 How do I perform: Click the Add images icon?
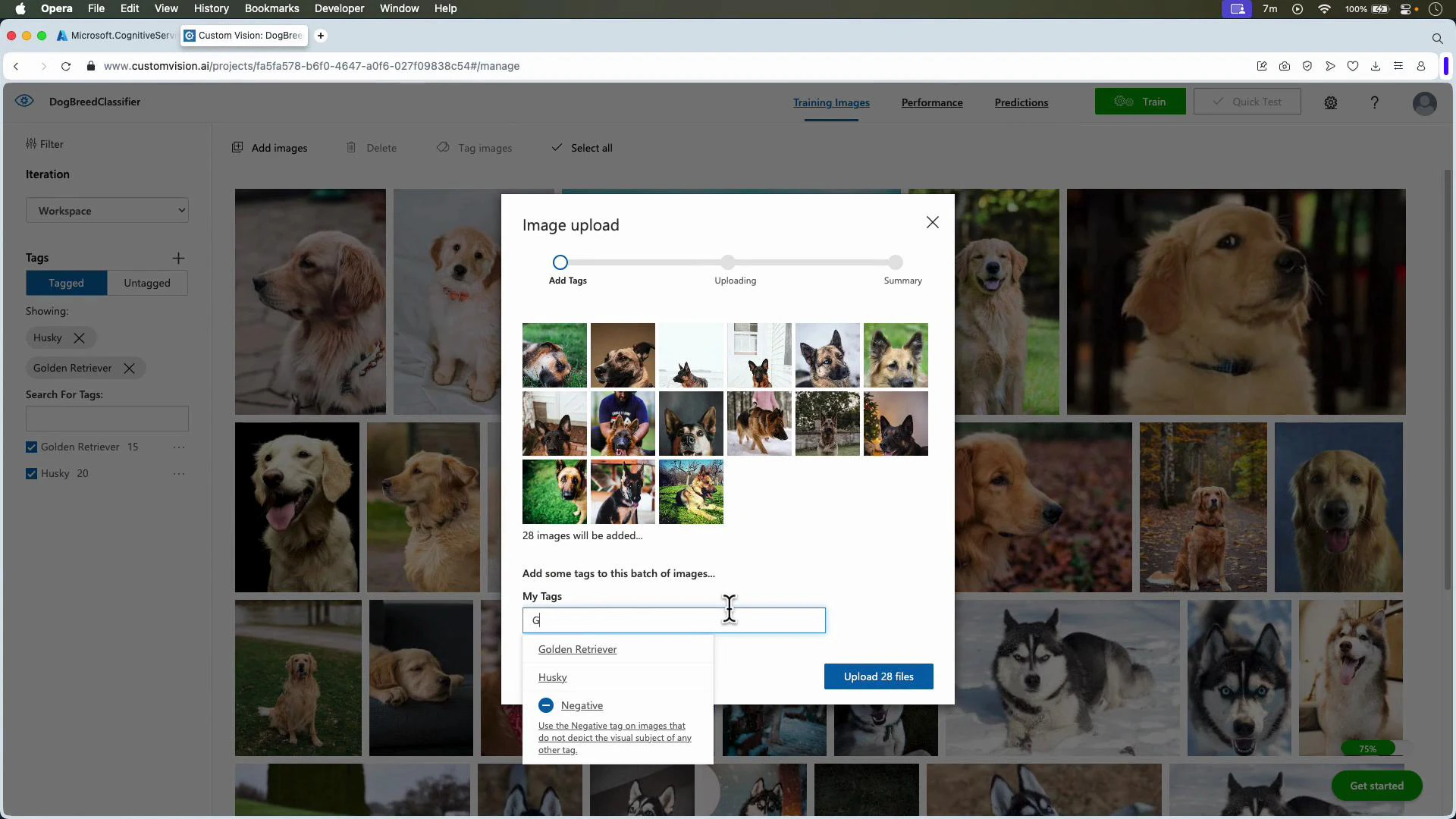click(x=237, y=147)
